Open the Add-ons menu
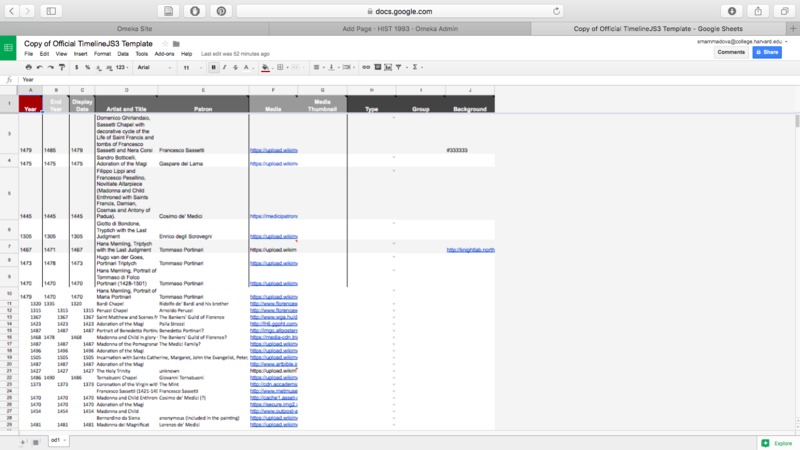The image size is (800, 450). coord(164,54)
